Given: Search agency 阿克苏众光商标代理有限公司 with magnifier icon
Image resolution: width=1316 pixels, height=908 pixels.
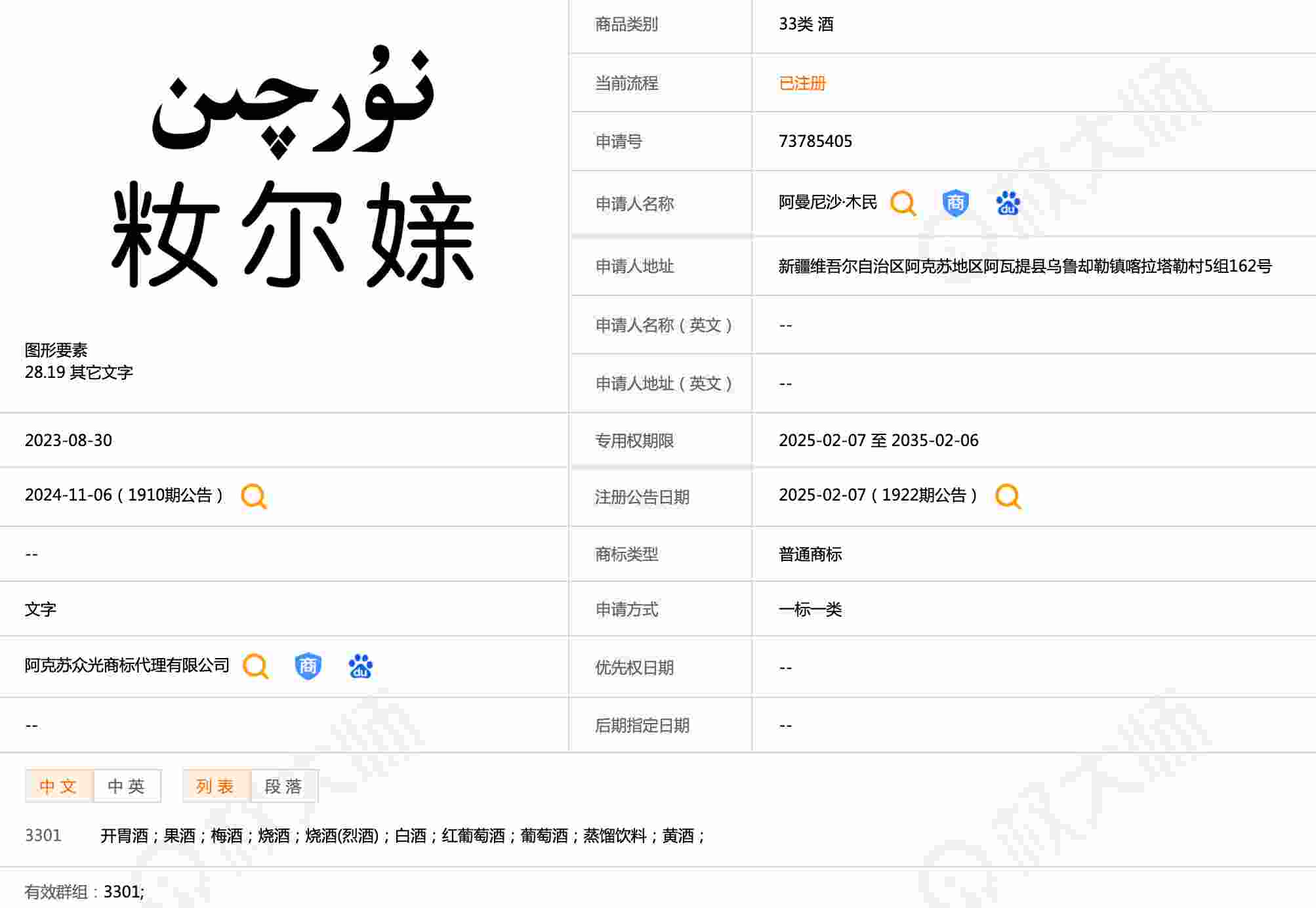Looking at the screenshot, I should tap(255, 666).
